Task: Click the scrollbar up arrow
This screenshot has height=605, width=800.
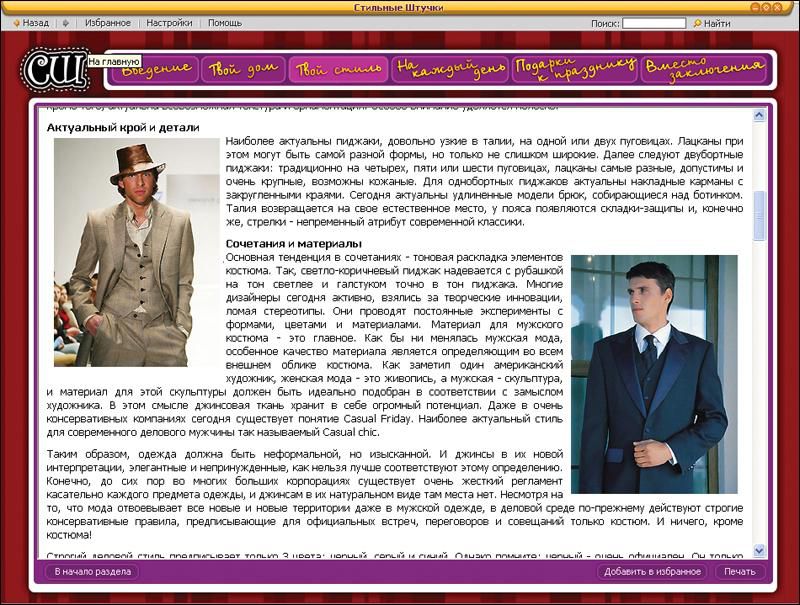Action: [x=759, y=116]
